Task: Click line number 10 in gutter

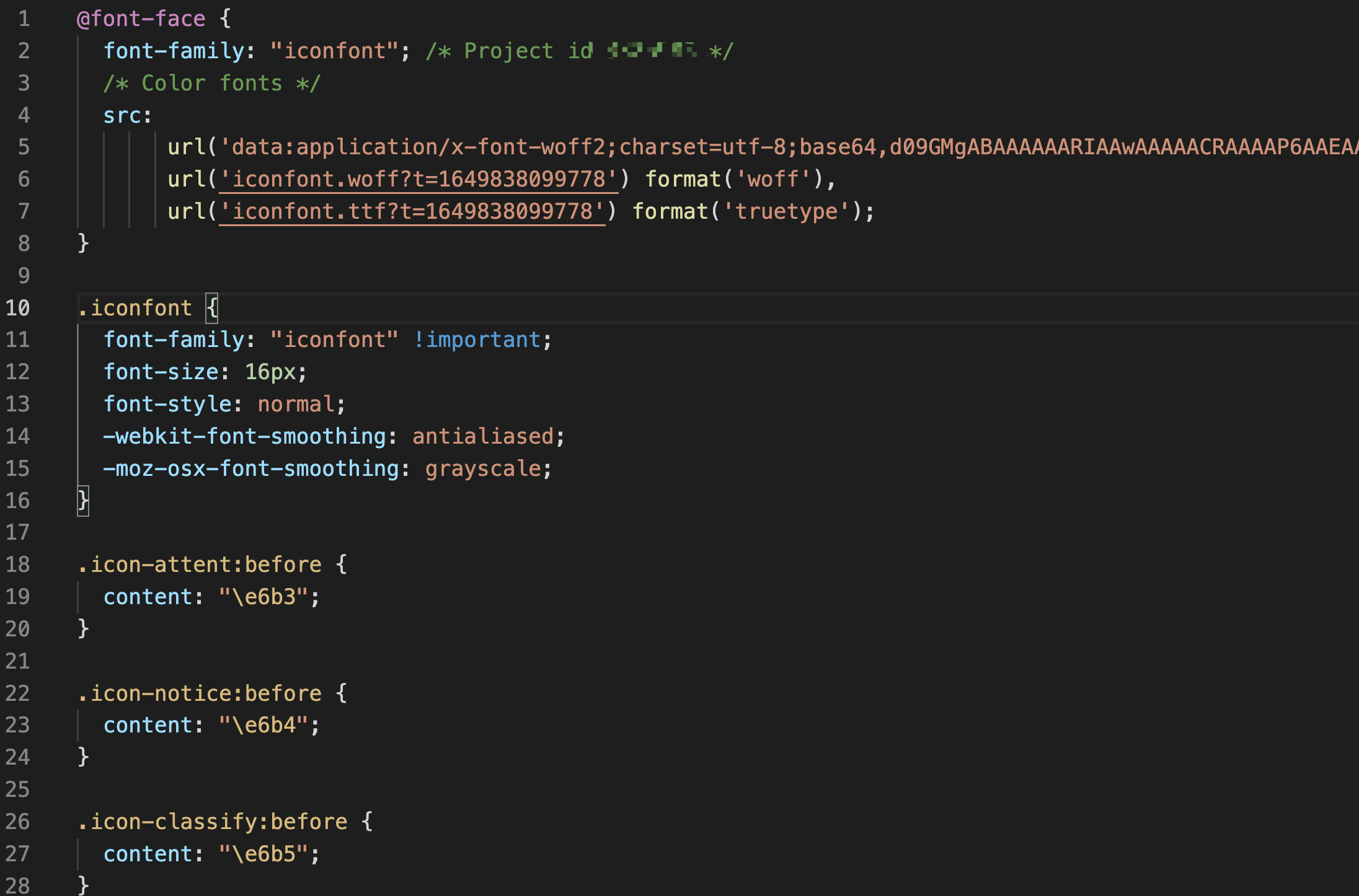Action: tap(18, 308)
